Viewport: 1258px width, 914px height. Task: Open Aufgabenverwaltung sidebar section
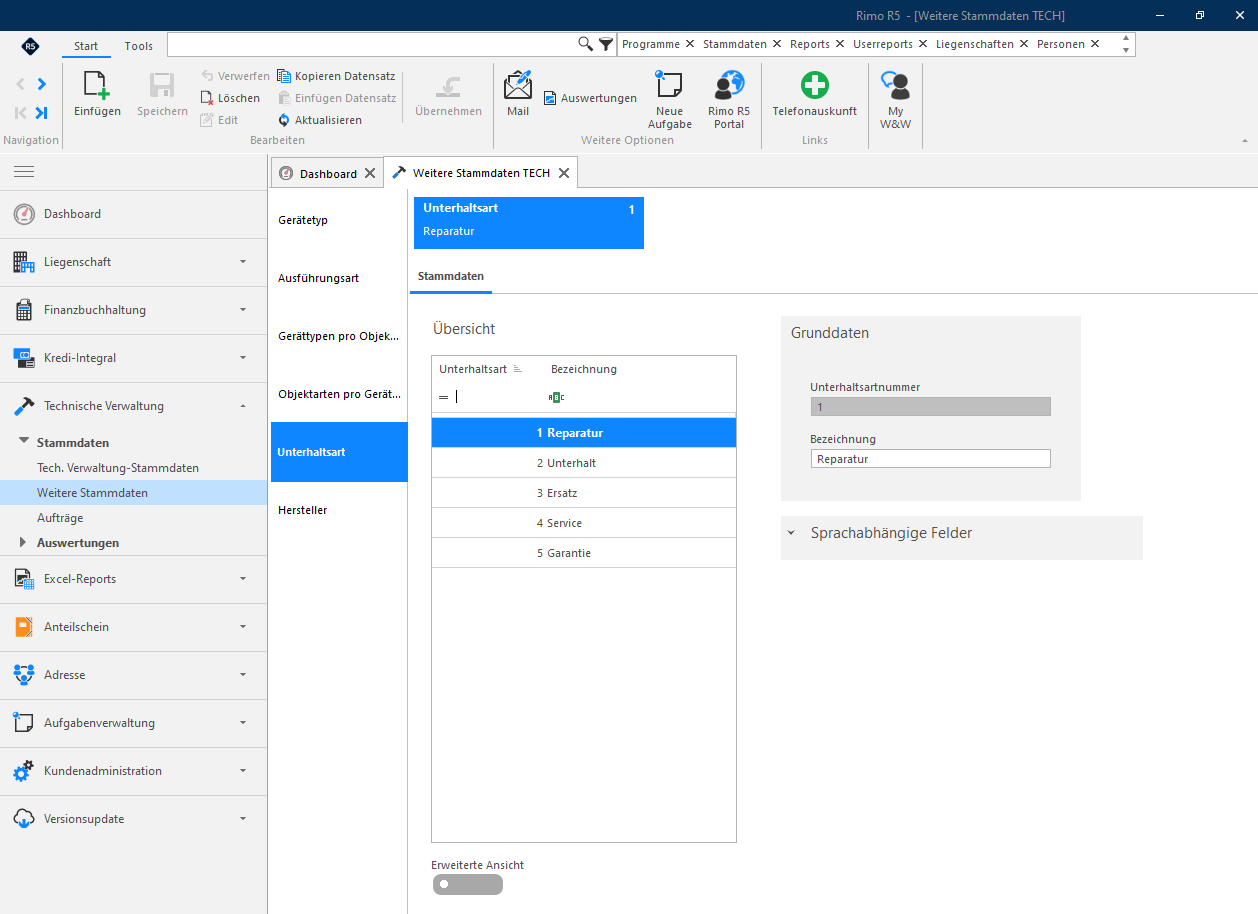pyautogui.click(x=133, y=723)
